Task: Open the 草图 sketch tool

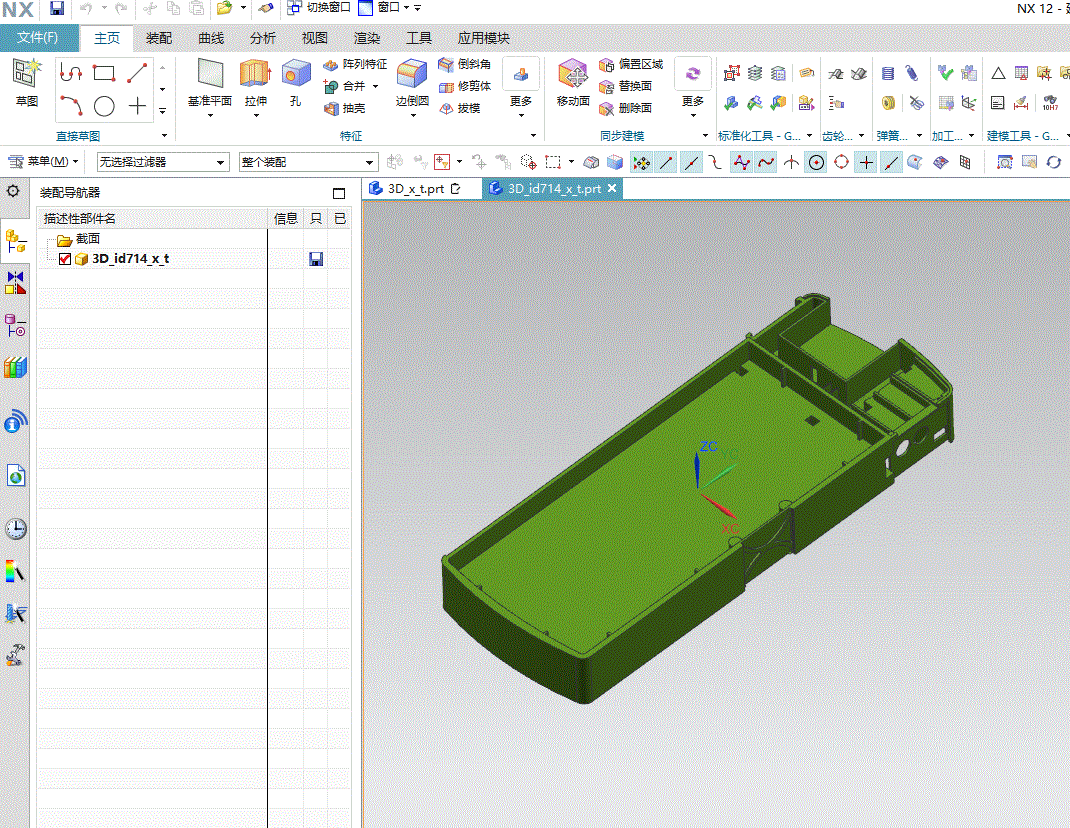Action: click(x=27, y=83)
